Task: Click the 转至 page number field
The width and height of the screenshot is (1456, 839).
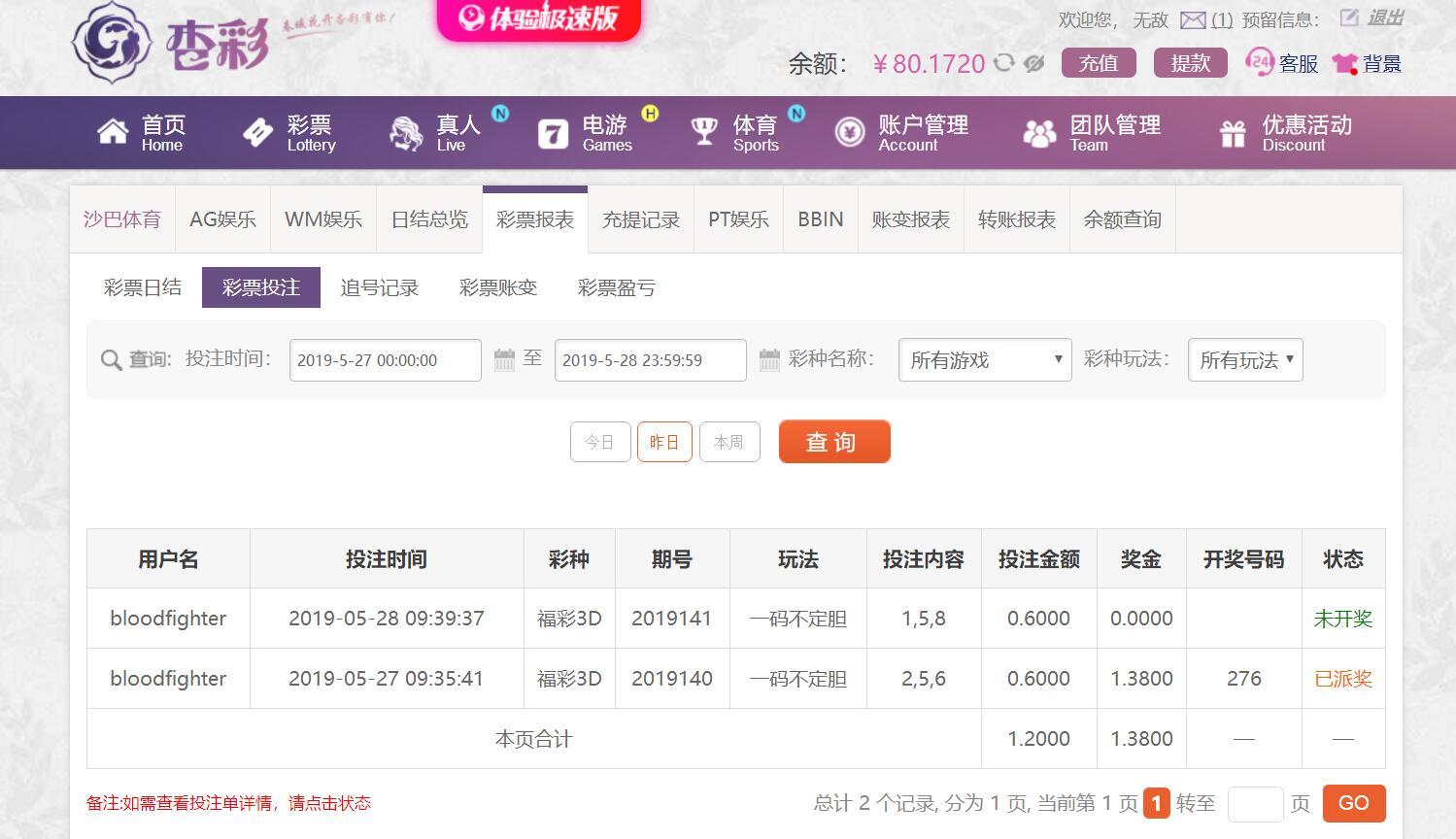Action: [1255, 804]
